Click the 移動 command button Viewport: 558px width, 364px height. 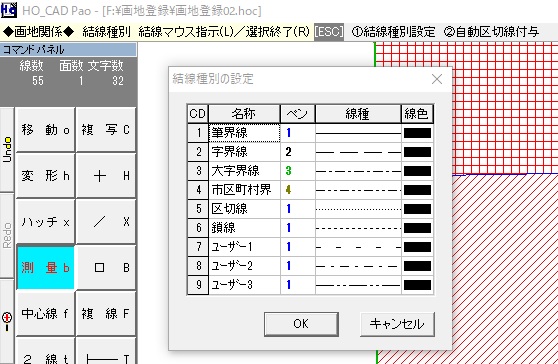(x=46, y=130)
